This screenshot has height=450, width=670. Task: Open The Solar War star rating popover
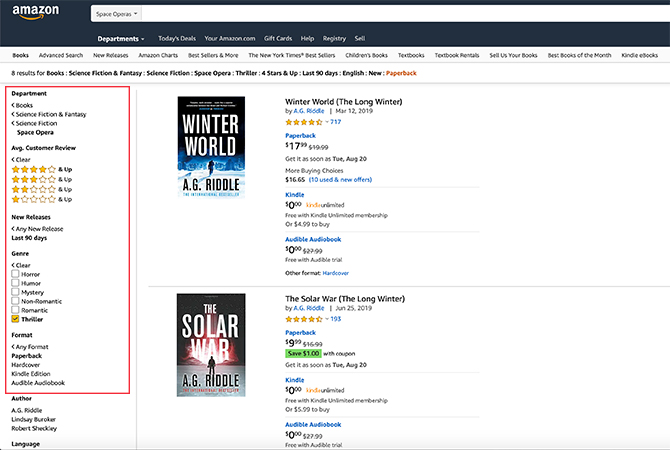click(x=306, y=319)
